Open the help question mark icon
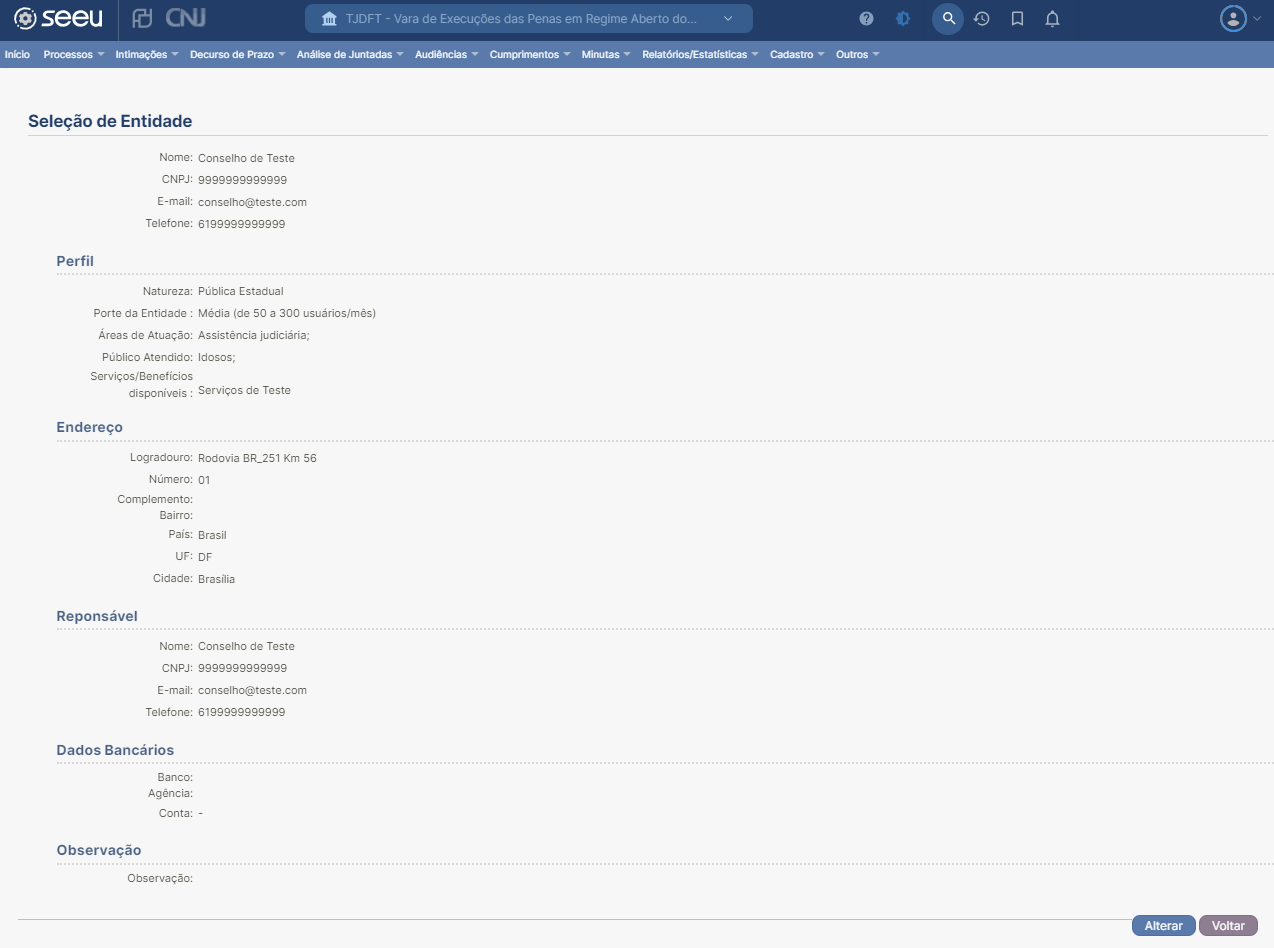The width and height of the screenshot is (1274, 948). pyautogui.click(x=866, y=19)
